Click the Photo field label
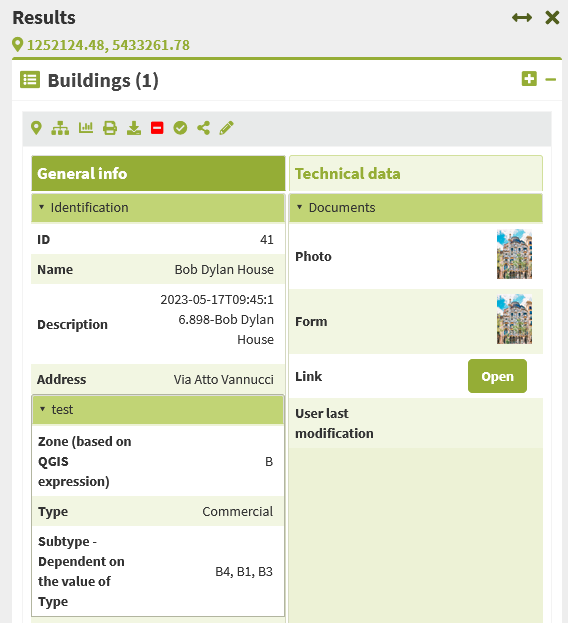Viewport: 568px width, 623px height. tap(313, 257)
